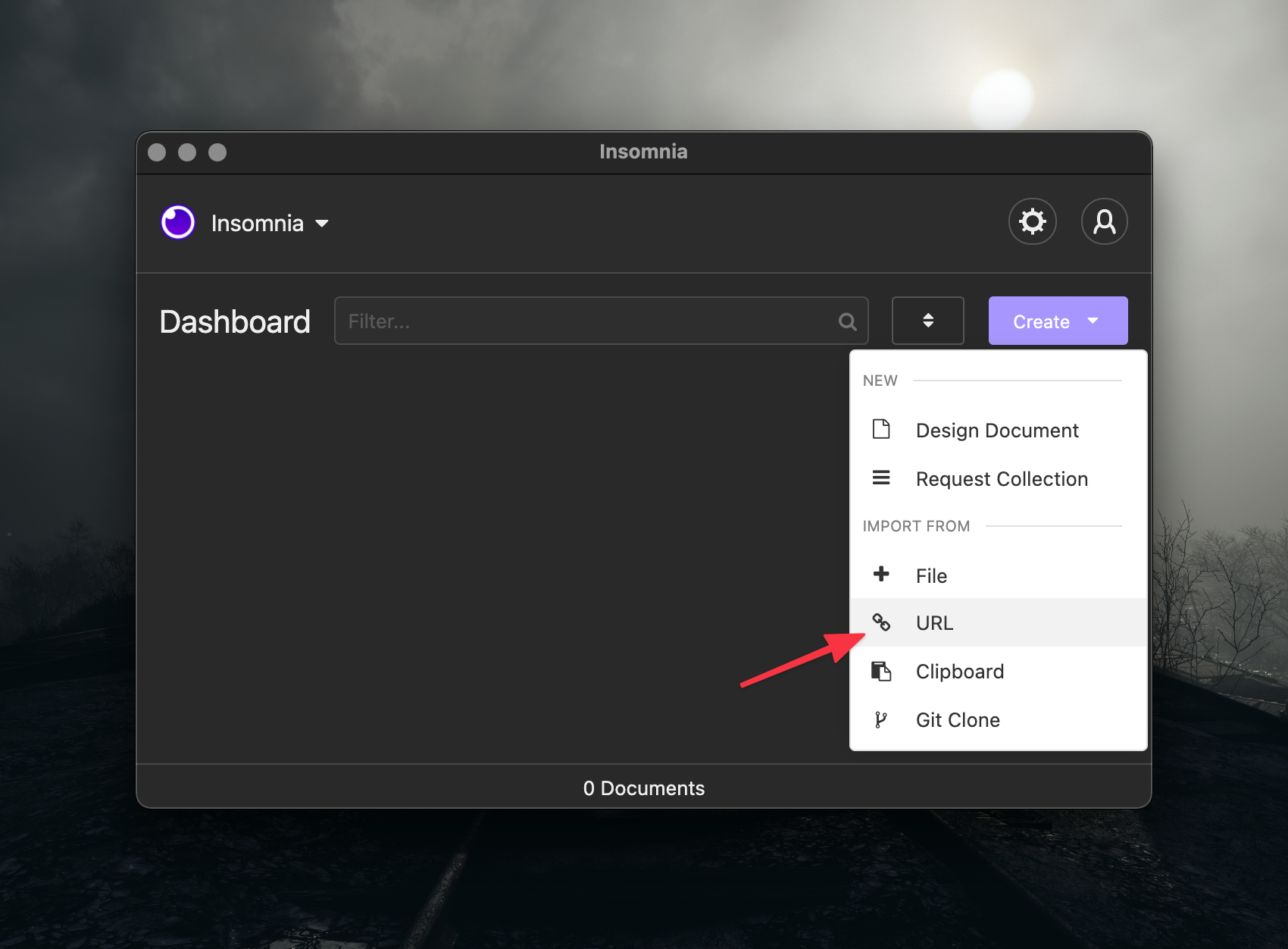Select URL under Import From
Image resolution: width=1288 pixels, height=949 pixels.
(x=934, y=622)
